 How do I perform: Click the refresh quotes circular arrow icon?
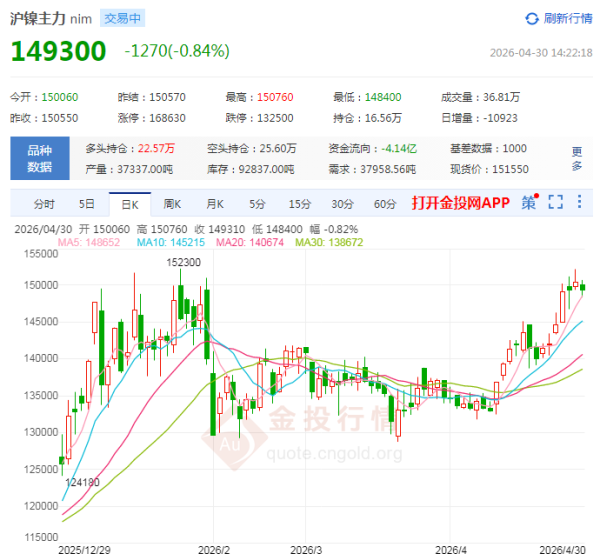pos(532,19)
